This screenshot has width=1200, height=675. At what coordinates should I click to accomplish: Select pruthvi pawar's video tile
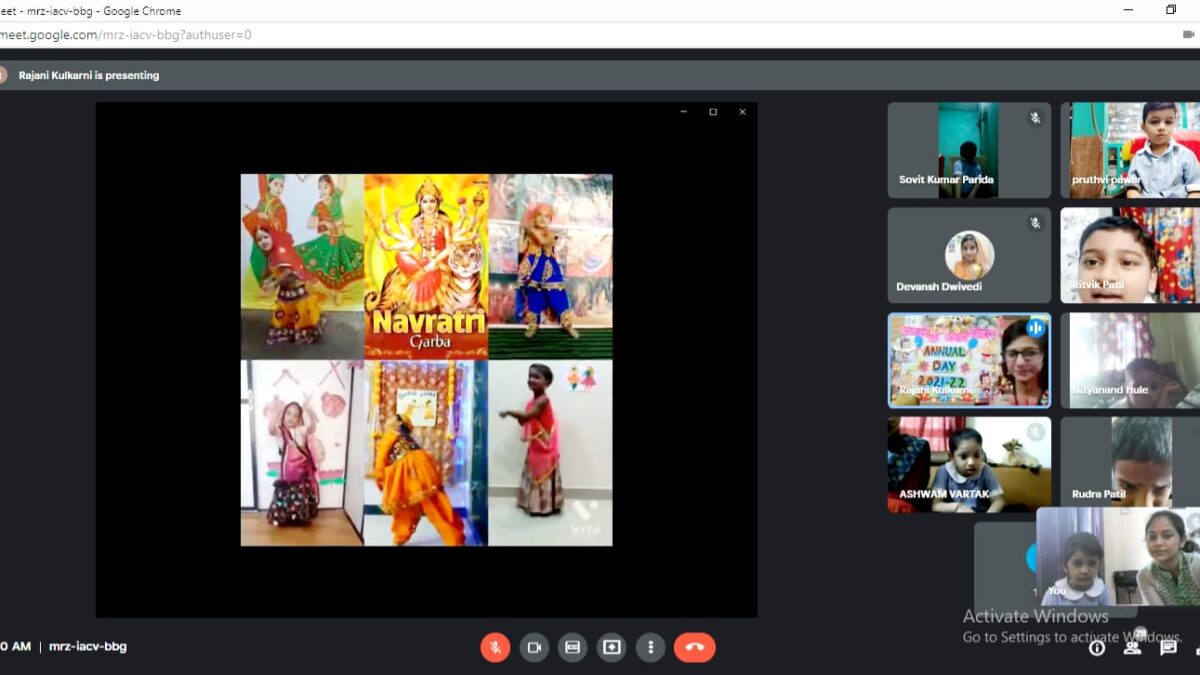[1130, 150]
